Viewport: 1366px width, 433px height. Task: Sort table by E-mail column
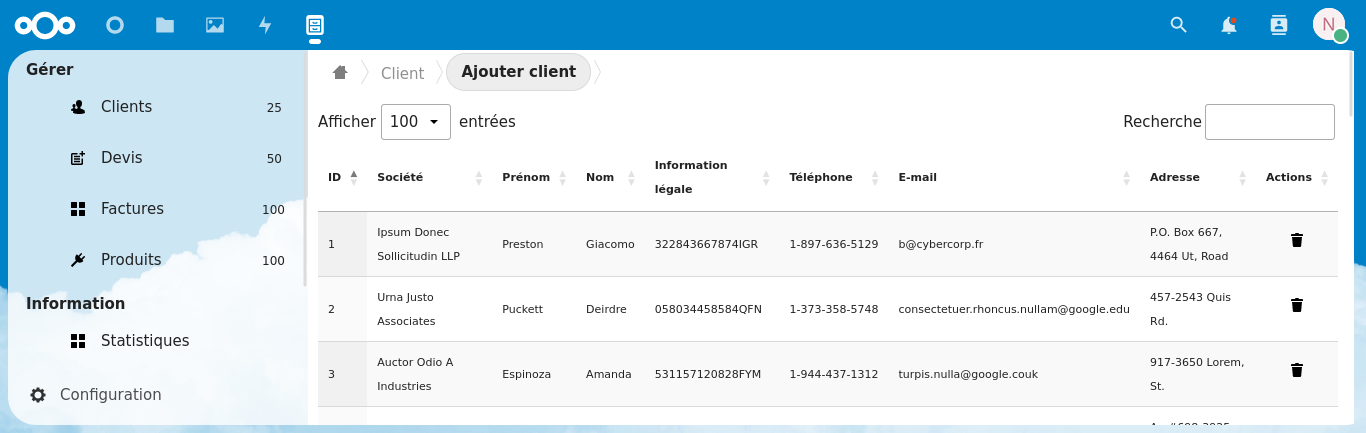[x=1014, y=177]
